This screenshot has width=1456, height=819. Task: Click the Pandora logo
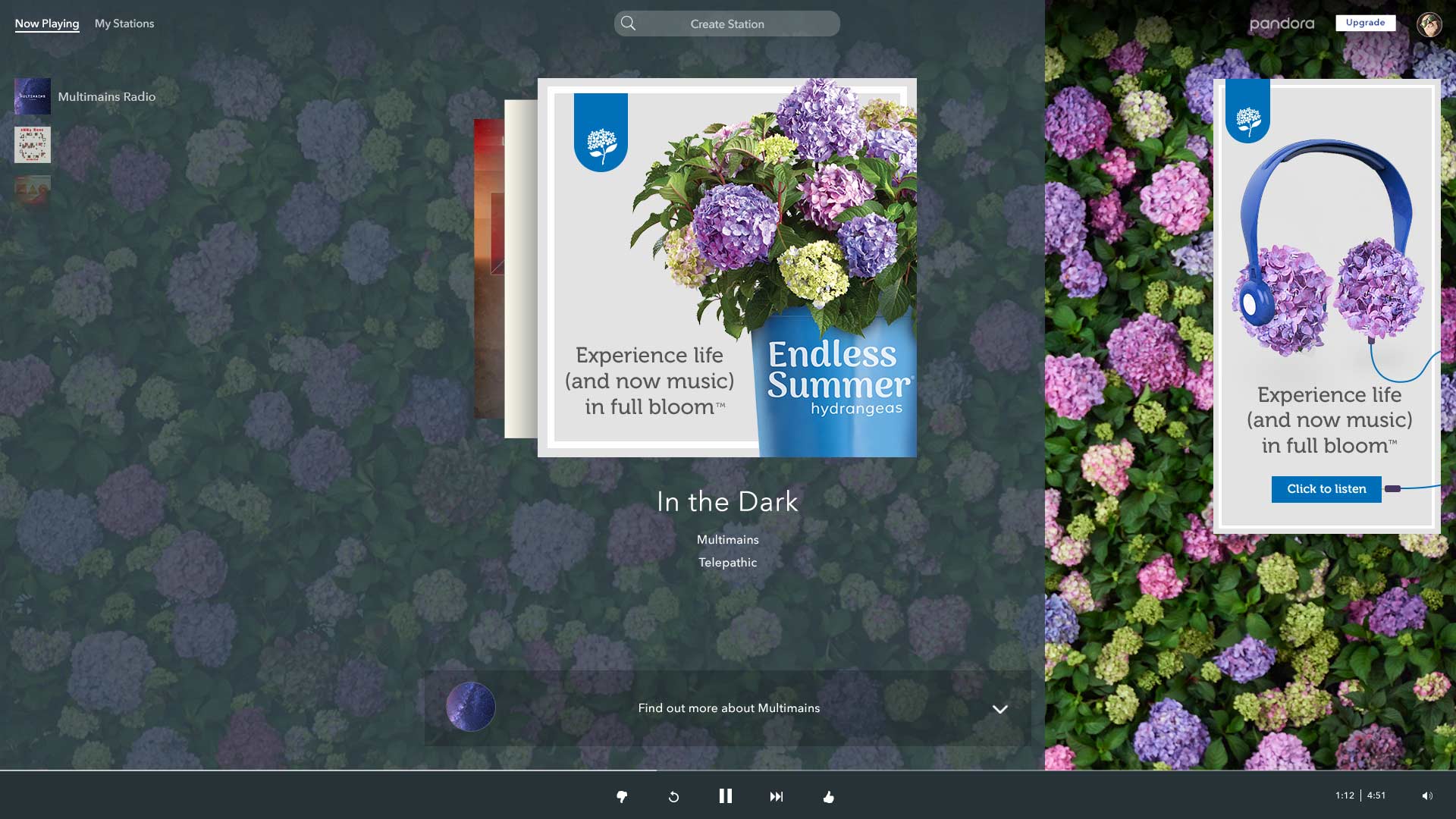[x=1282, y=24]
